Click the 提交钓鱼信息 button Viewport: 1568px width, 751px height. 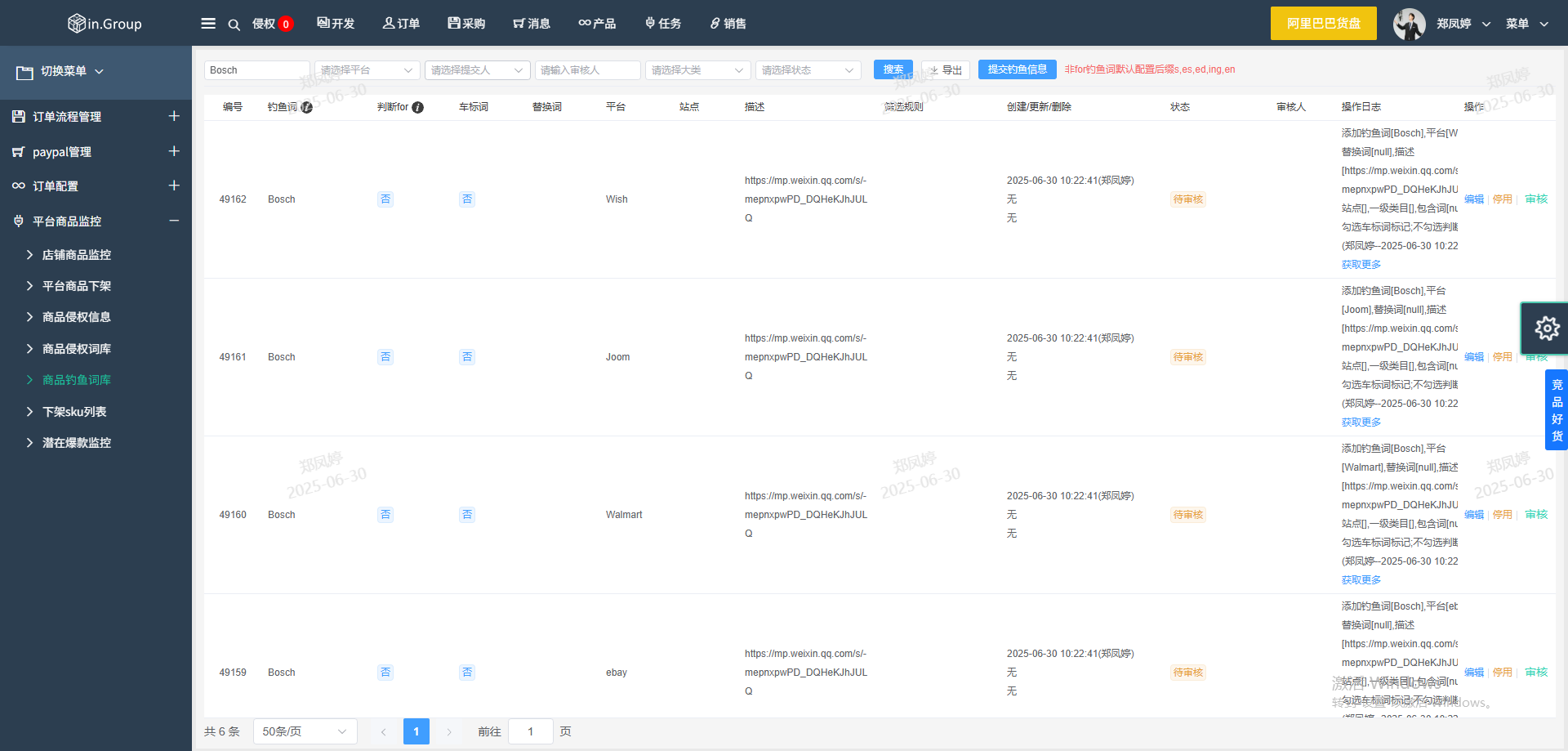pos(1017,69)
